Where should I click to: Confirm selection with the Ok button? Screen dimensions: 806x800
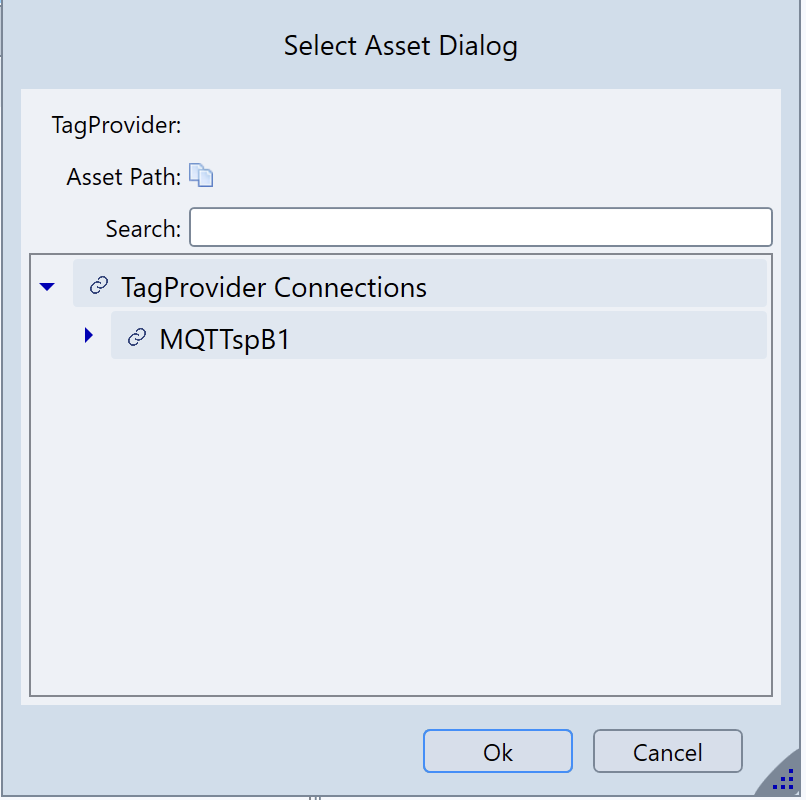pyautogui.click(x=497, y=752)
